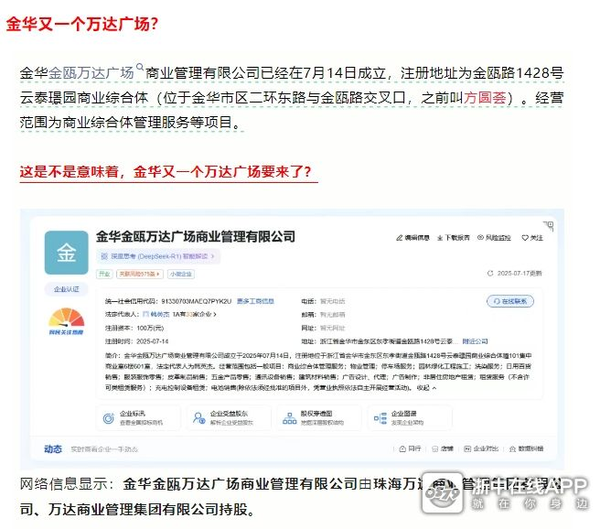Open the 金瓯万达广场 keyword link

(x=91, y=73)
